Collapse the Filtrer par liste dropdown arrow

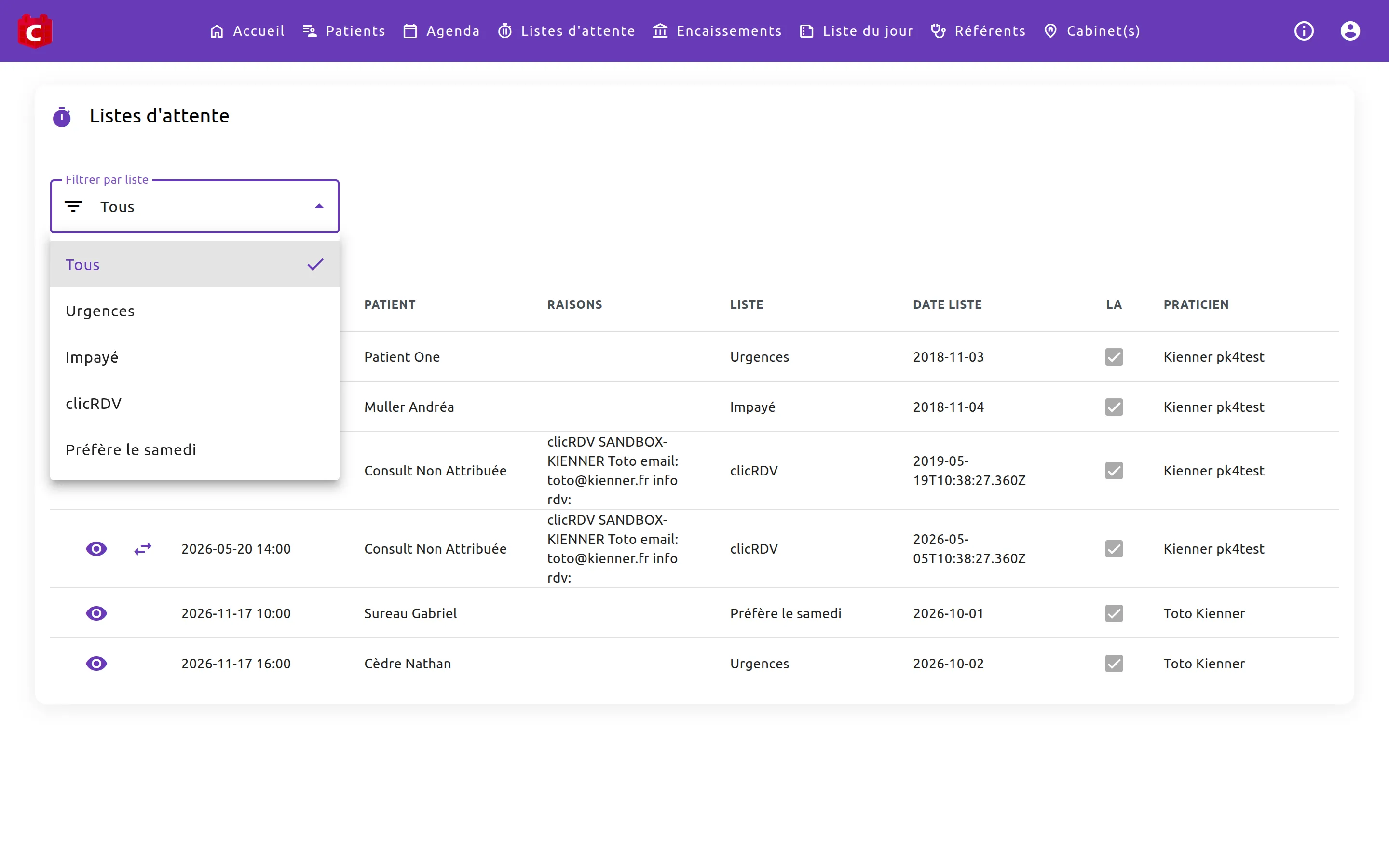point(319,207)
